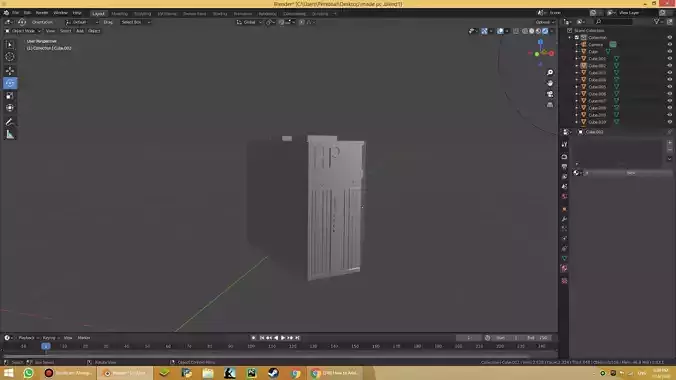Open the Render properties tab
The height and width of the screenshot is (380, 676).
[564, 157]
